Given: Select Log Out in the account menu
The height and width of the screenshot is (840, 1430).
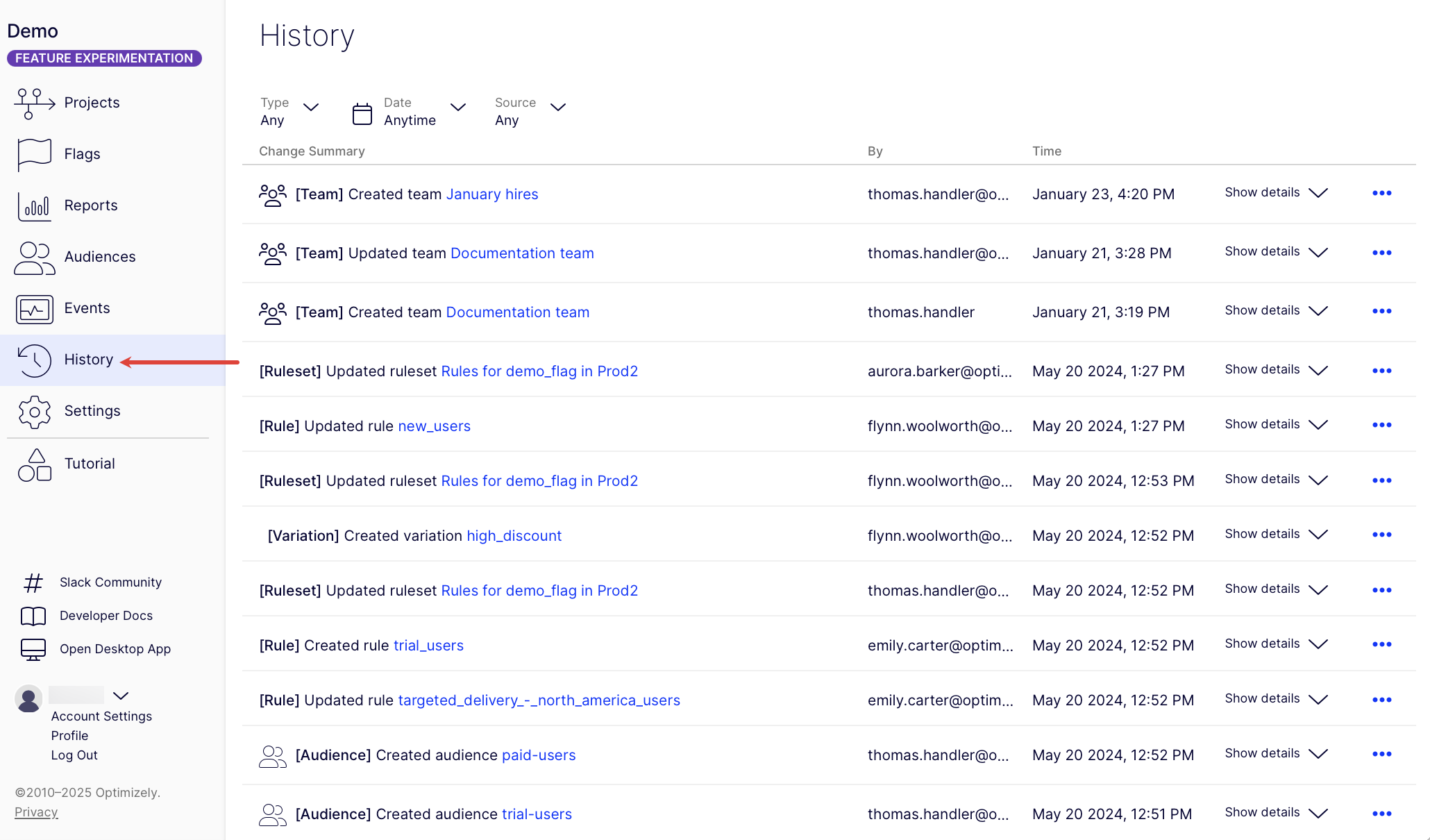Looking at the screenshot, I should 74,755.
